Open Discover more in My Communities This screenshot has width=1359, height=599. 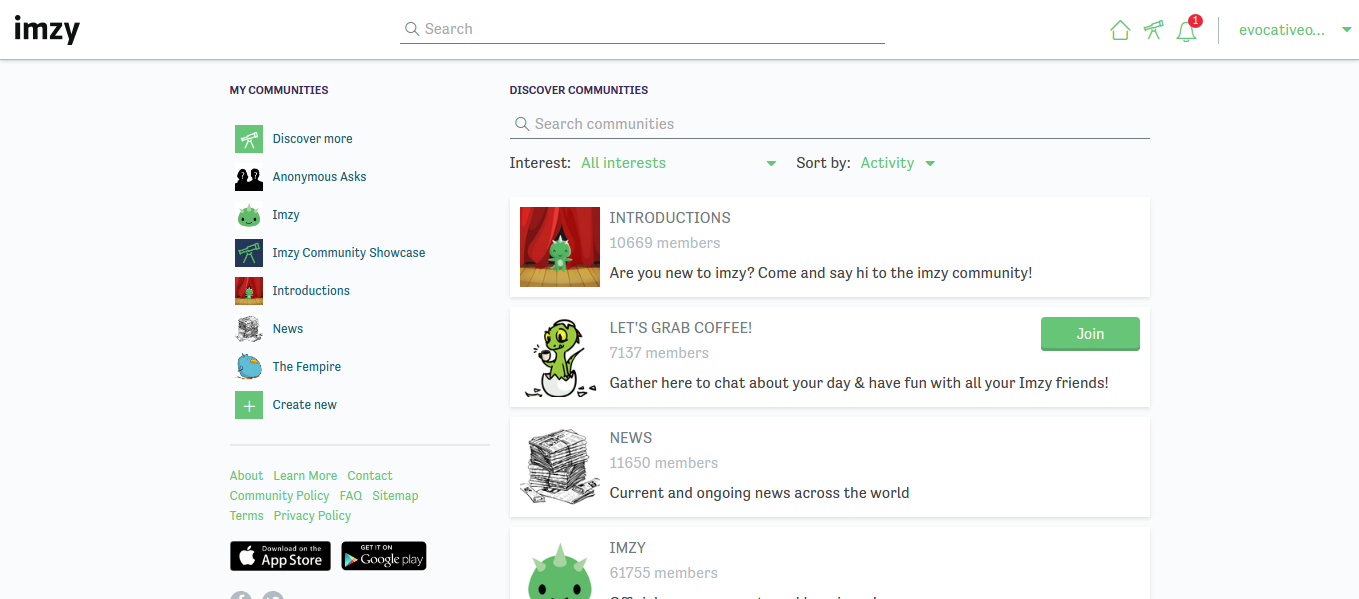click(x=312, y=139)
